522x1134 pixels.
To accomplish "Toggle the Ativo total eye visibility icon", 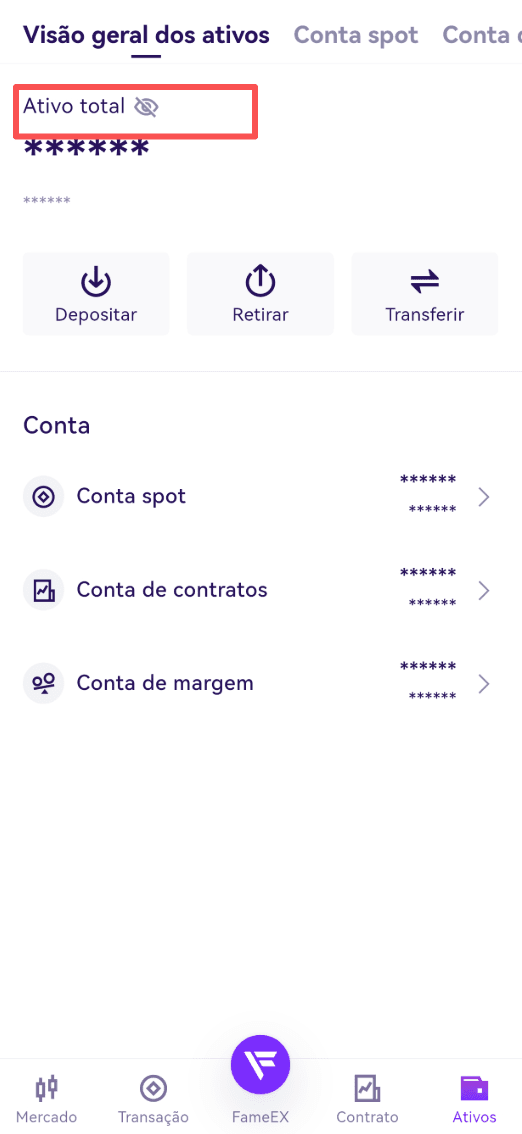I will click(146, 107).
